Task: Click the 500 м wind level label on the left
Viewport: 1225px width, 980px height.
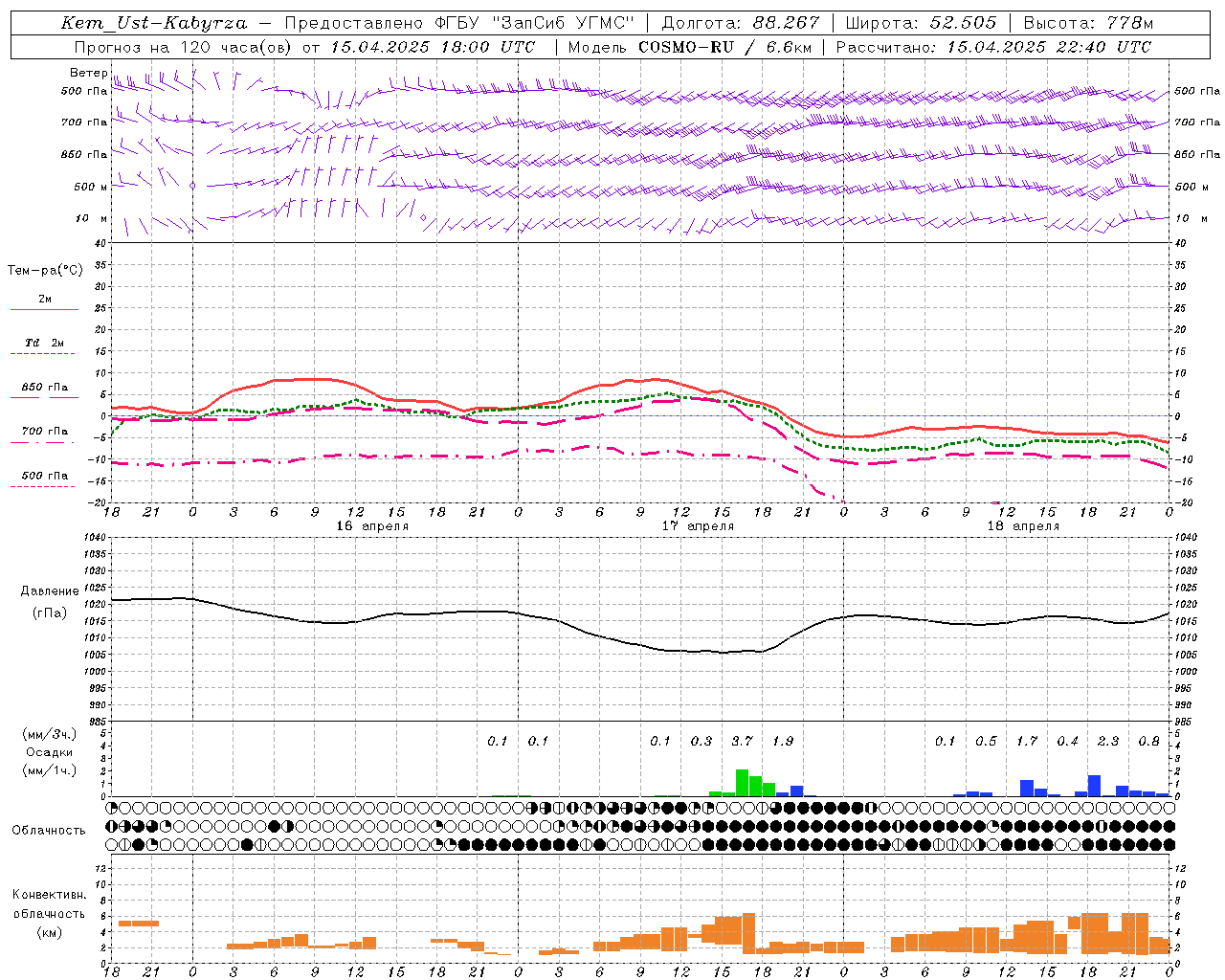Action: pyautogui.click(x=91, y=187)
